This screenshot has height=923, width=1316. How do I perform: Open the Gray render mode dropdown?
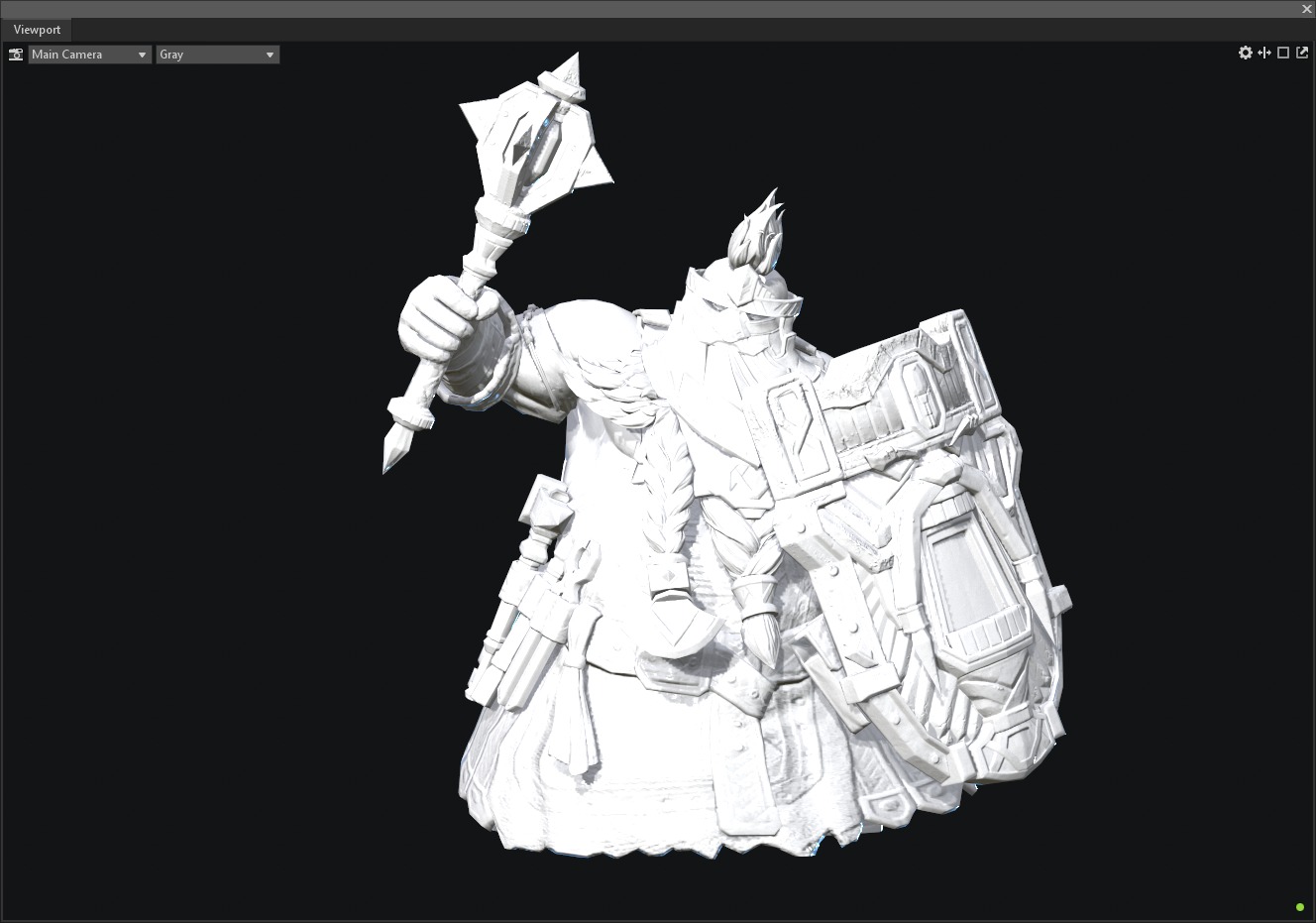(x=217, y=55)
